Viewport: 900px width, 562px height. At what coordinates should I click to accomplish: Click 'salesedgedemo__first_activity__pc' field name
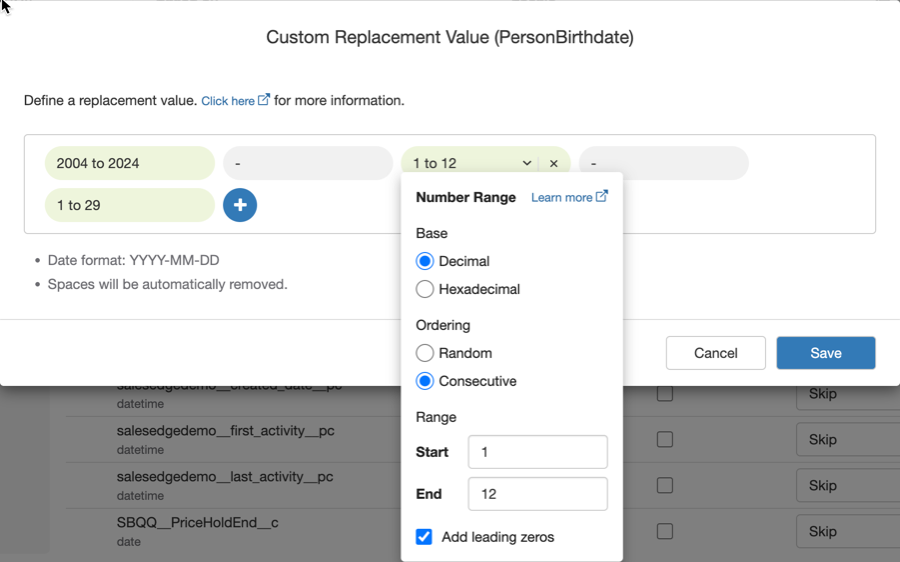(x=226, y=431)
